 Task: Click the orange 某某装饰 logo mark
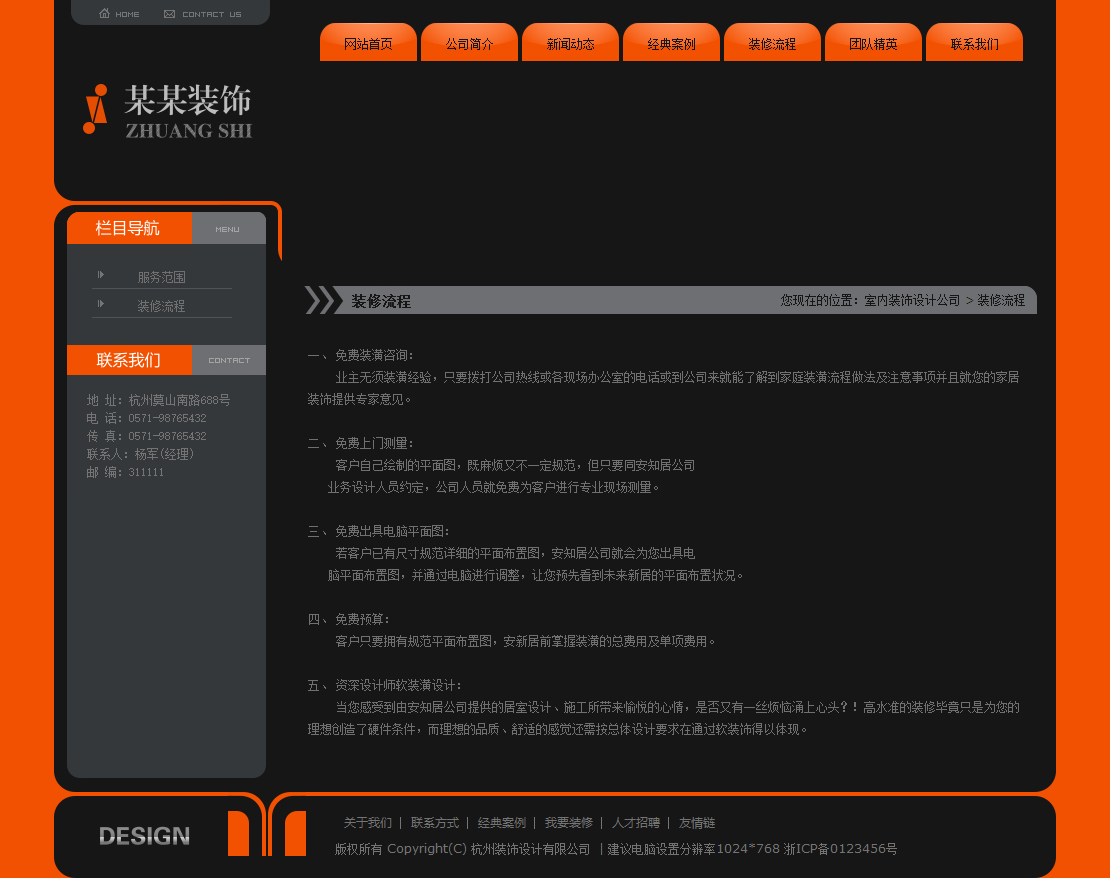coord(95,110)
